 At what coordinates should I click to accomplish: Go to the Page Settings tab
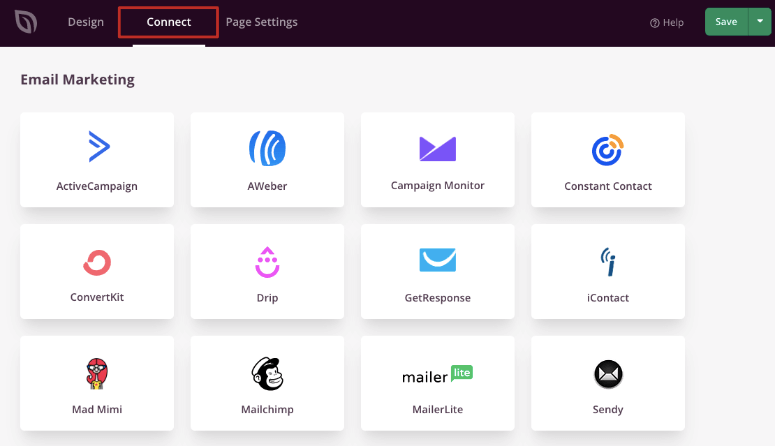tap(261, 22)
